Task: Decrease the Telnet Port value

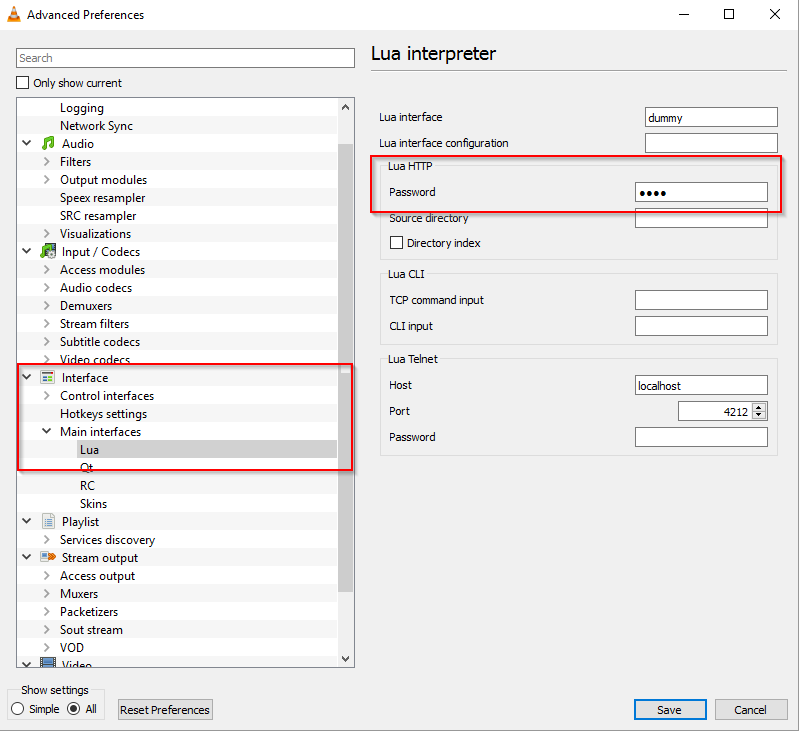Action: click(x=759, y=415)
